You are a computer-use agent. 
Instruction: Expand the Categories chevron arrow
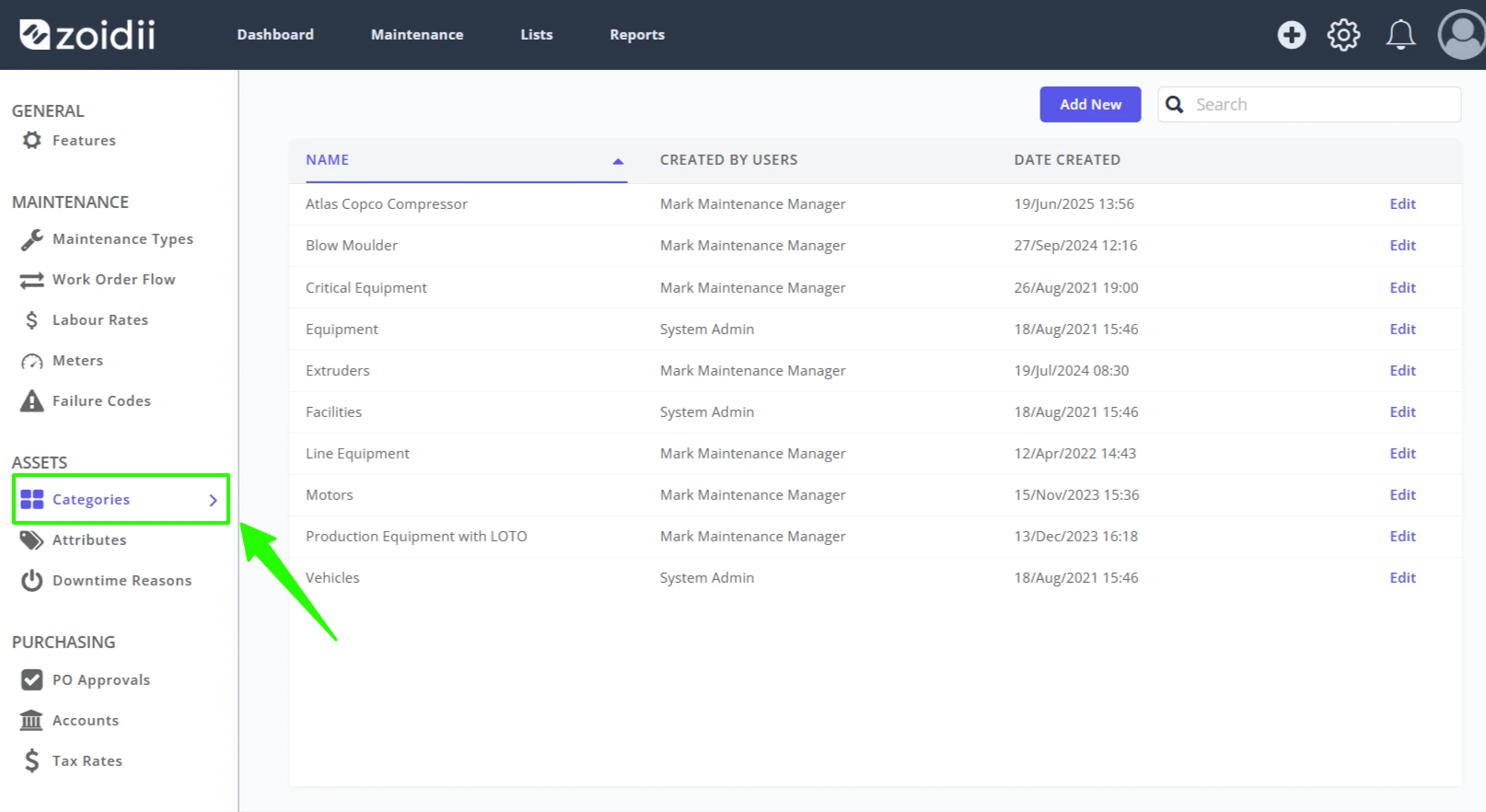point(213,500)
